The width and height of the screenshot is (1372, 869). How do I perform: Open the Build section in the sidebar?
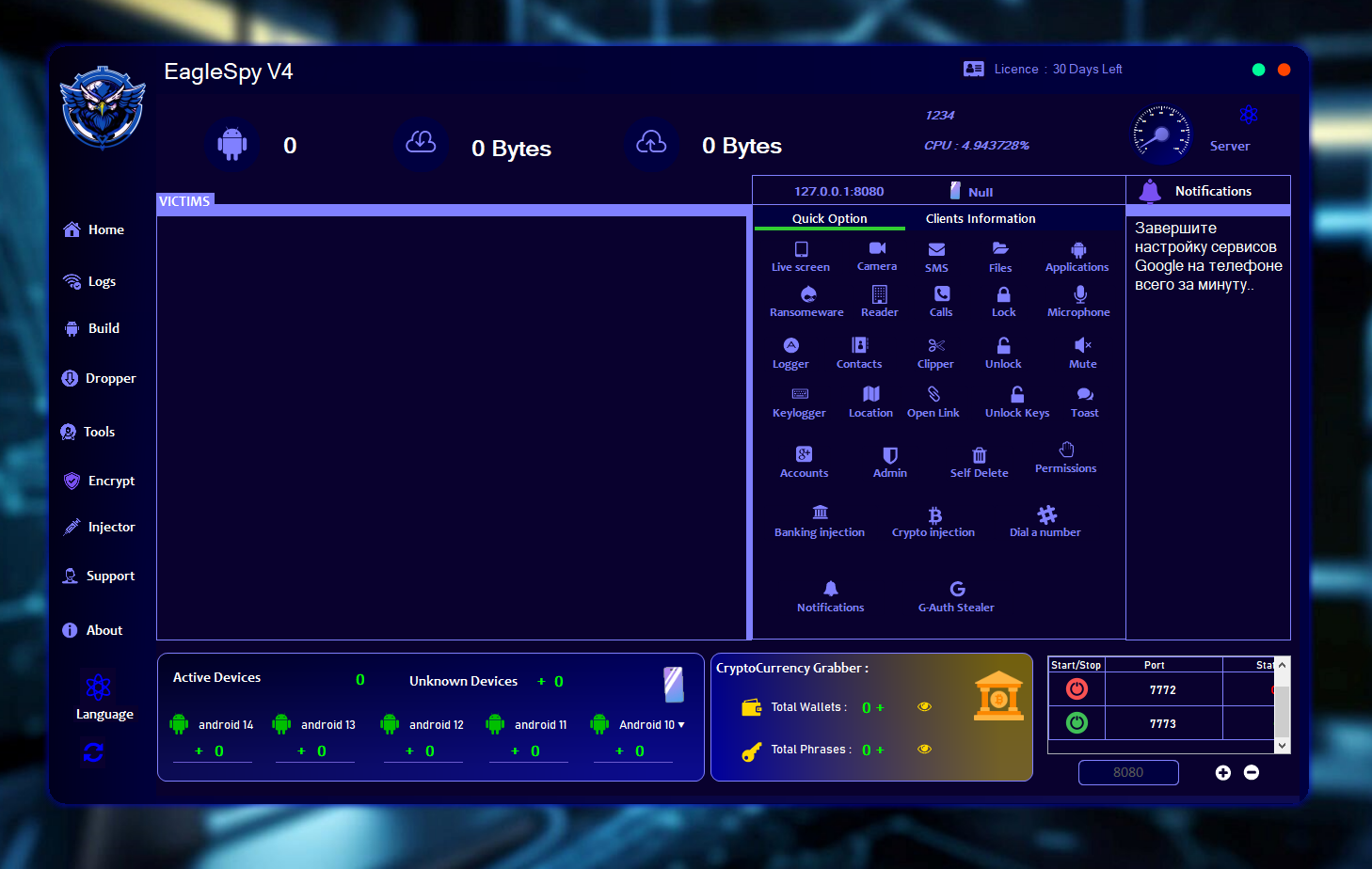click(x=91, y=328)
